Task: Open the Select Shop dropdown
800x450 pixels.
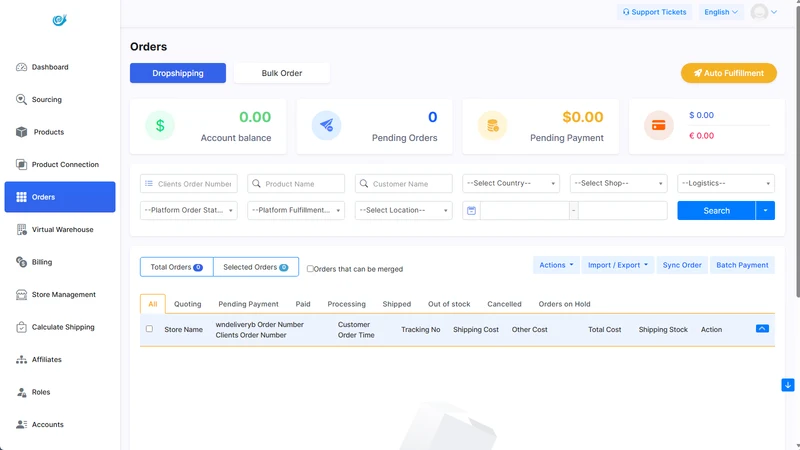Action: [x=618, y=183]
